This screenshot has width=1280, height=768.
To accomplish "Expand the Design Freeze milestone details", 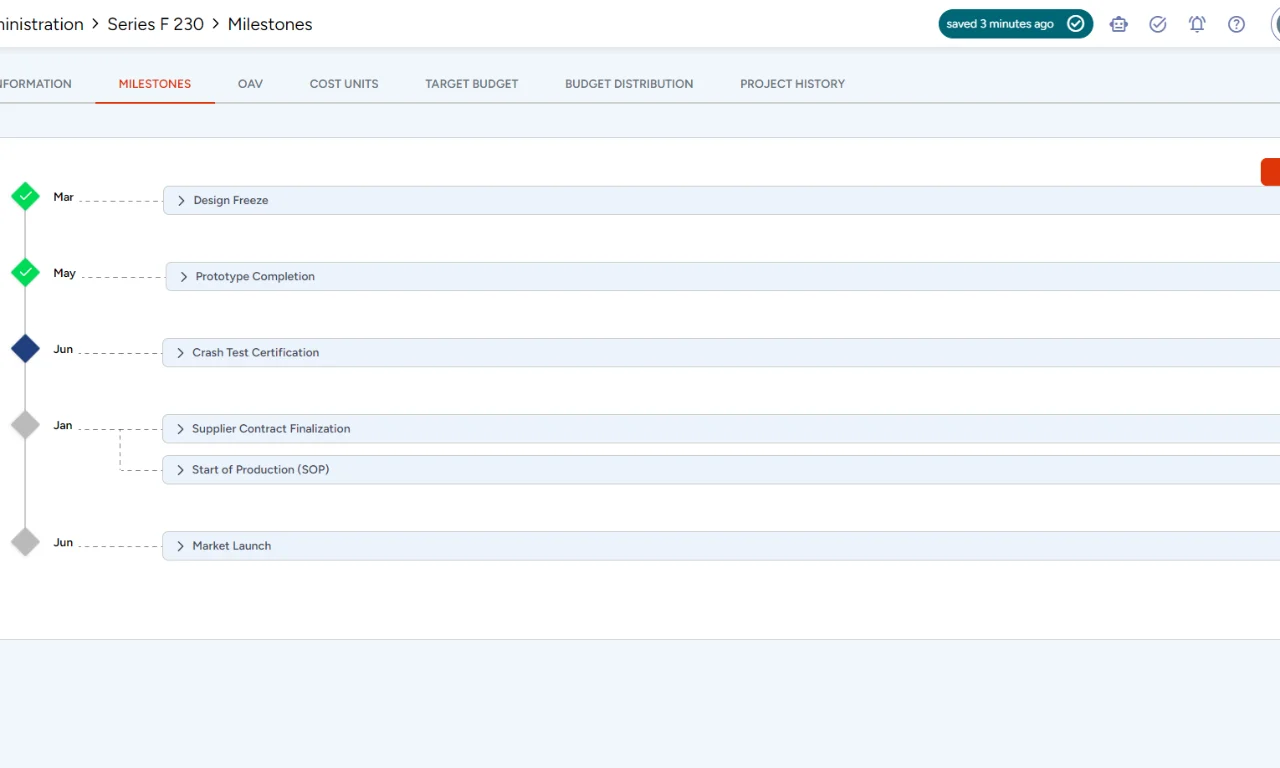I will click(x=180, y=200).
